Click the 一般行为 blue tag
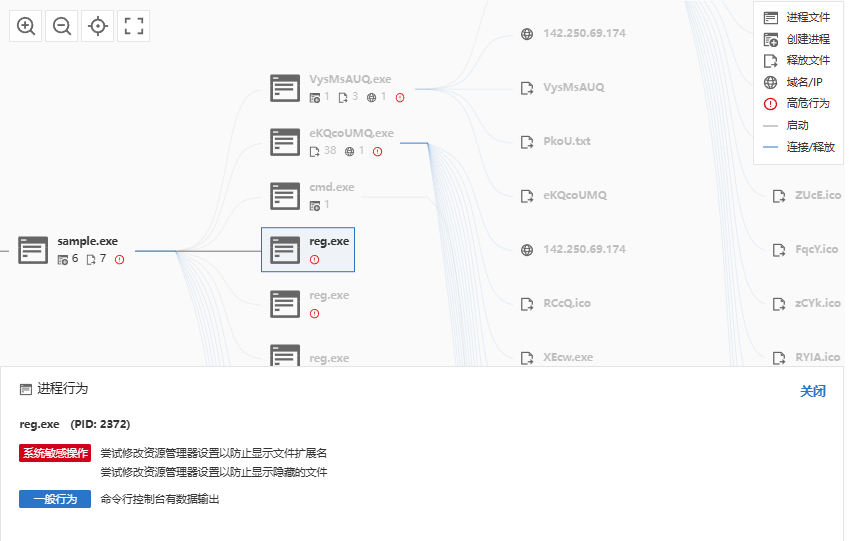The width and height of the screenshot is (863, 541). 54,499
